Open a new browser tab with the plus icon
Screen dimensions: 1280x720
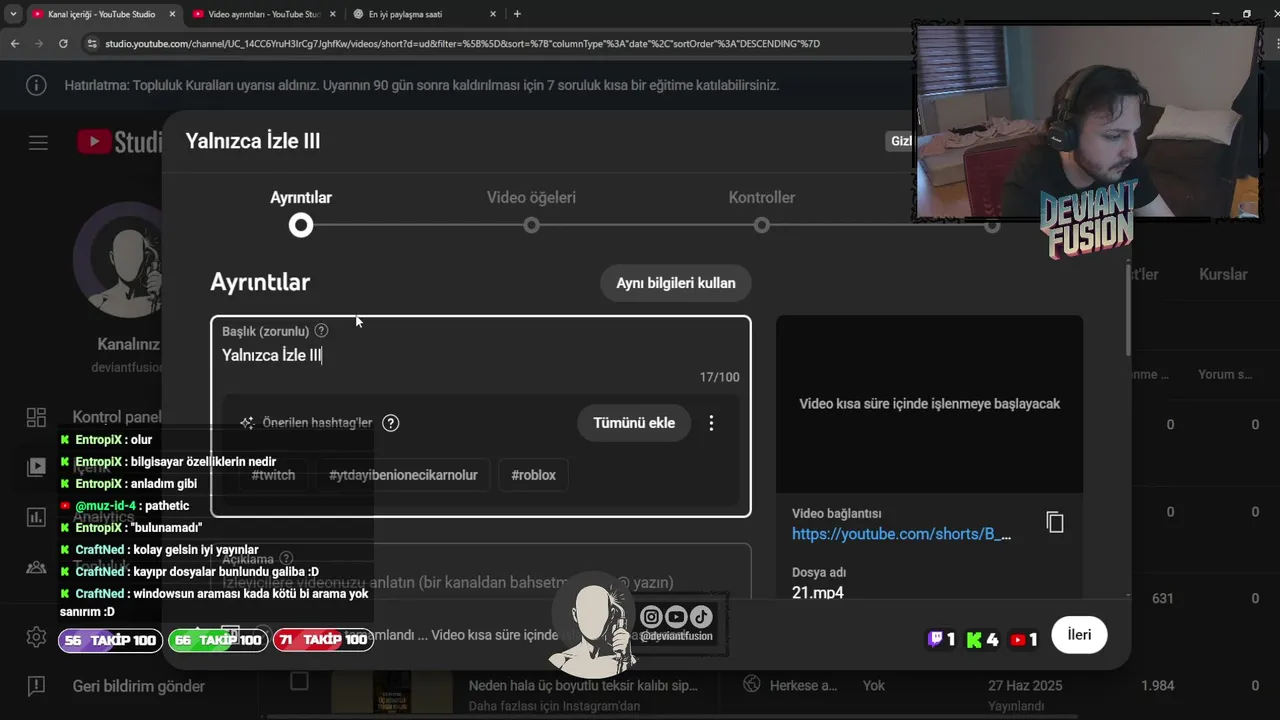pos(517,14)
